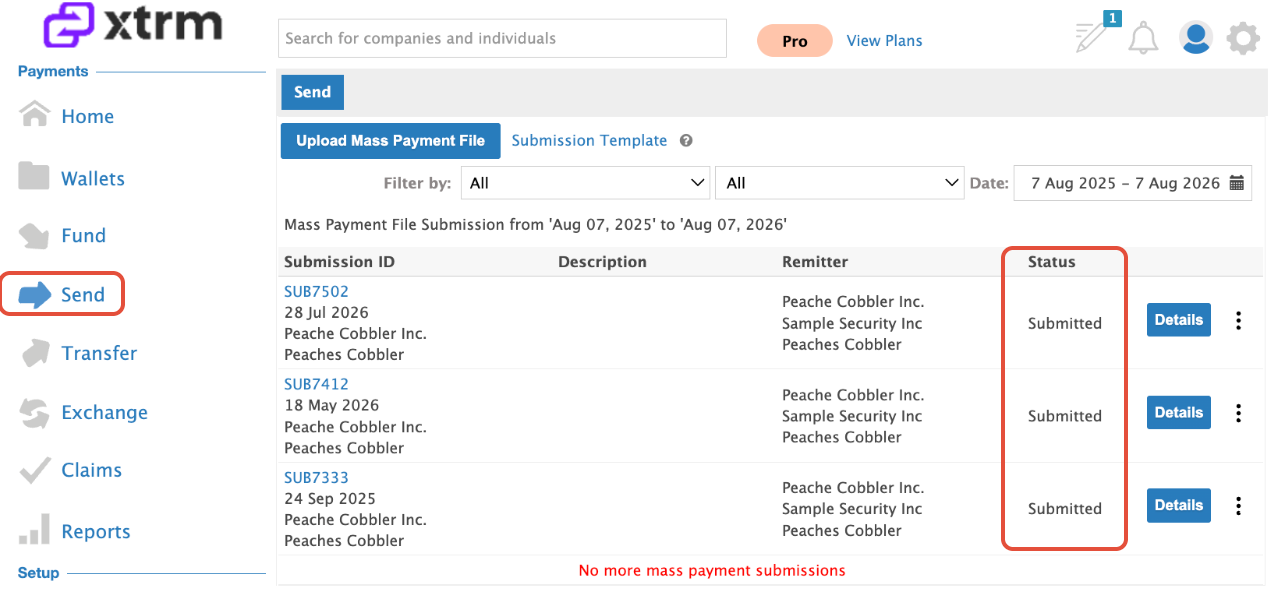Click the settings gear icon

(1243, 39)
